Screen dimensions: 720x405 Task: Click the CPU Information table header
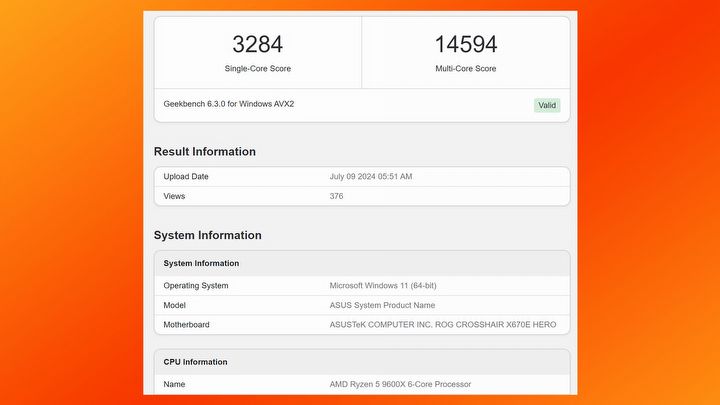(195, 362)
